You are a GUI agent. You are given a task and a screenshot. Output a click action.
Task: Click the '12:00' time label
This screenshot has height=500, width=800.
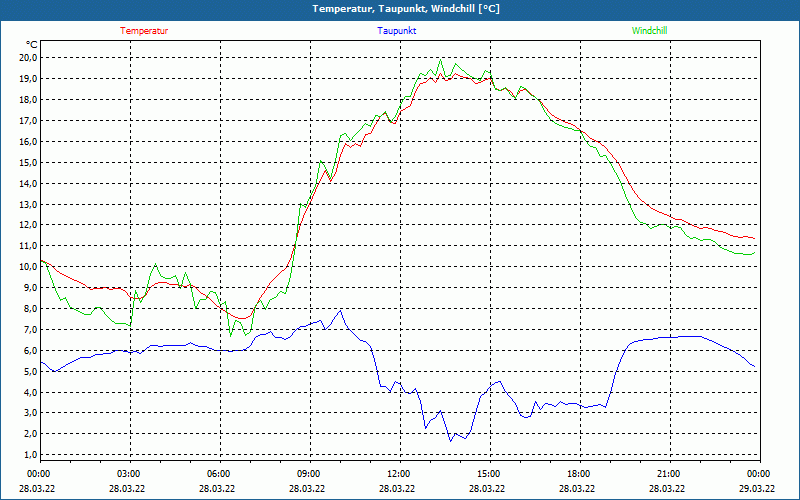tap(398, 474)
